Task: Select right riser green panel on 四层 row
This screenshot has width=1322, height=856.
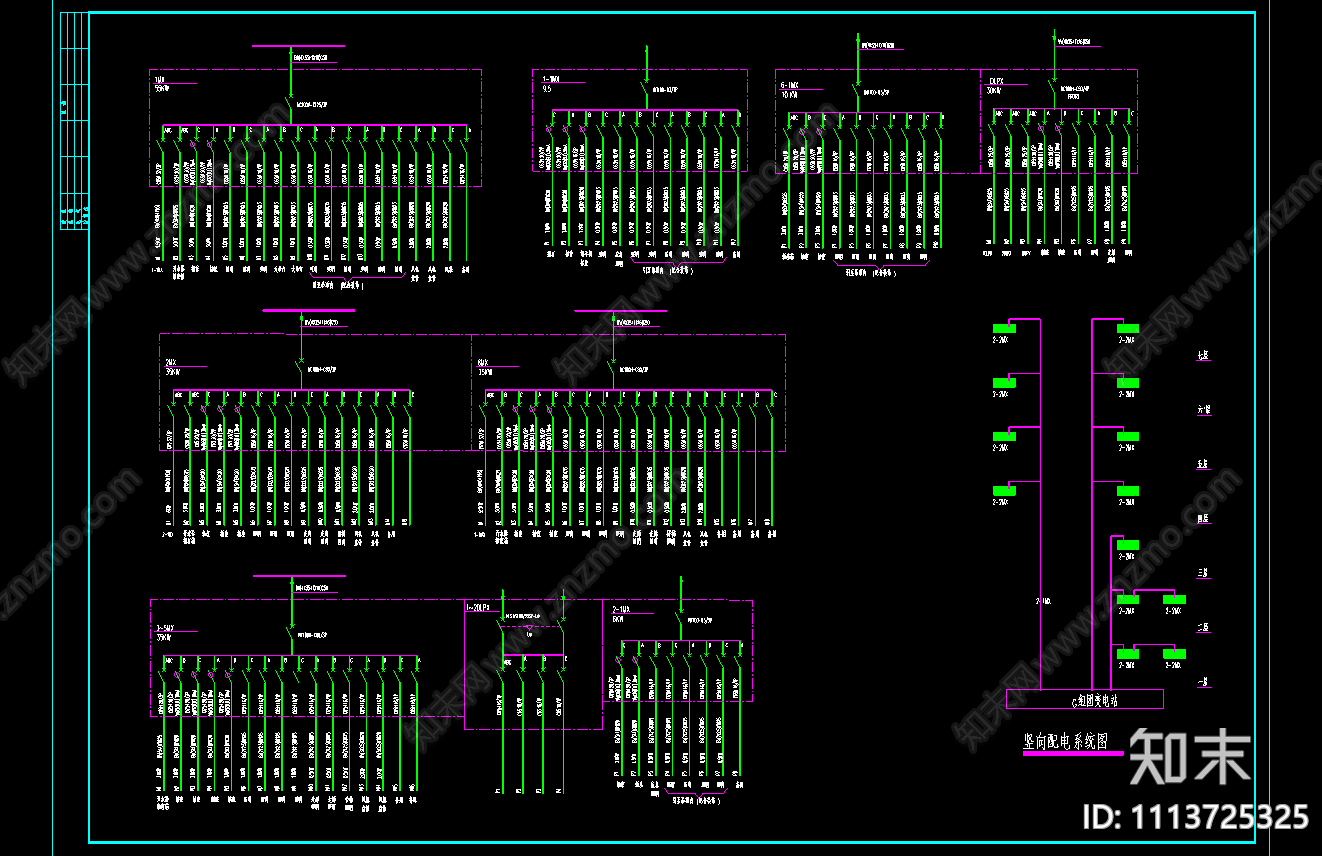Action: 1128,490
